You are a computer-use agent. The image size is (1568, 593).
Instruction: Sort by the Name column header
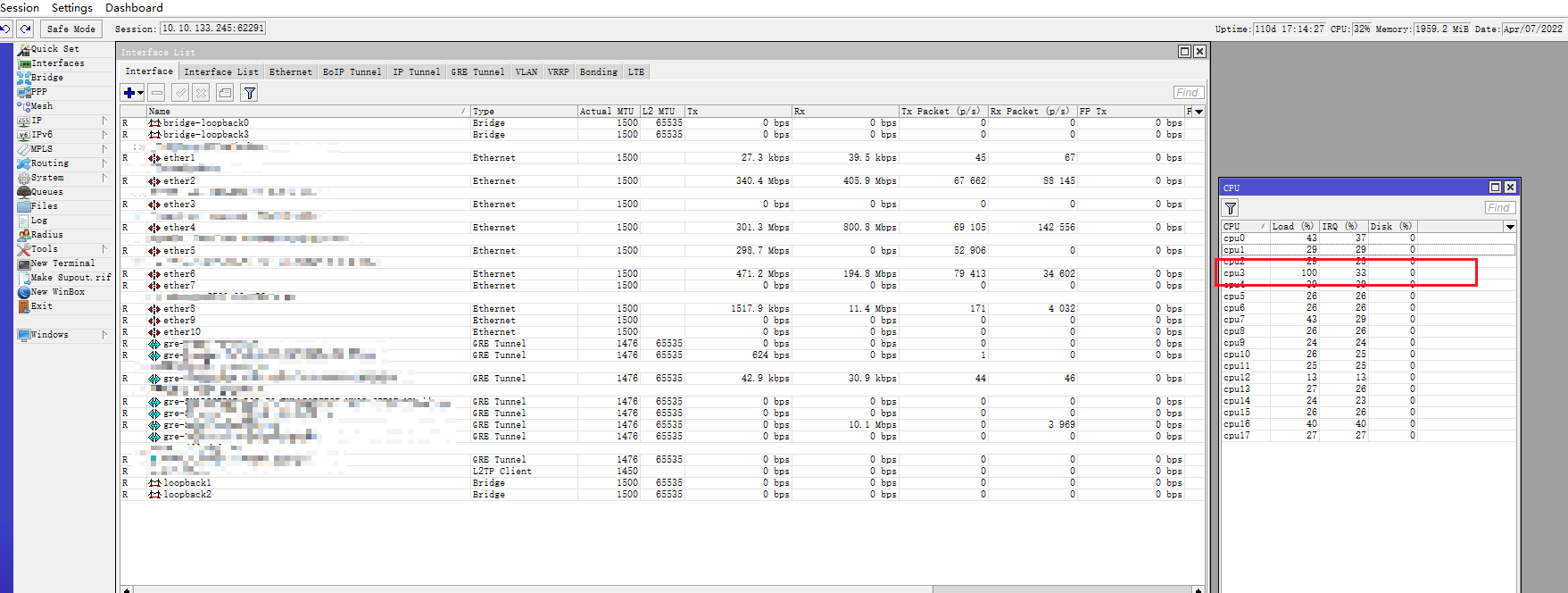pos(308,112)
